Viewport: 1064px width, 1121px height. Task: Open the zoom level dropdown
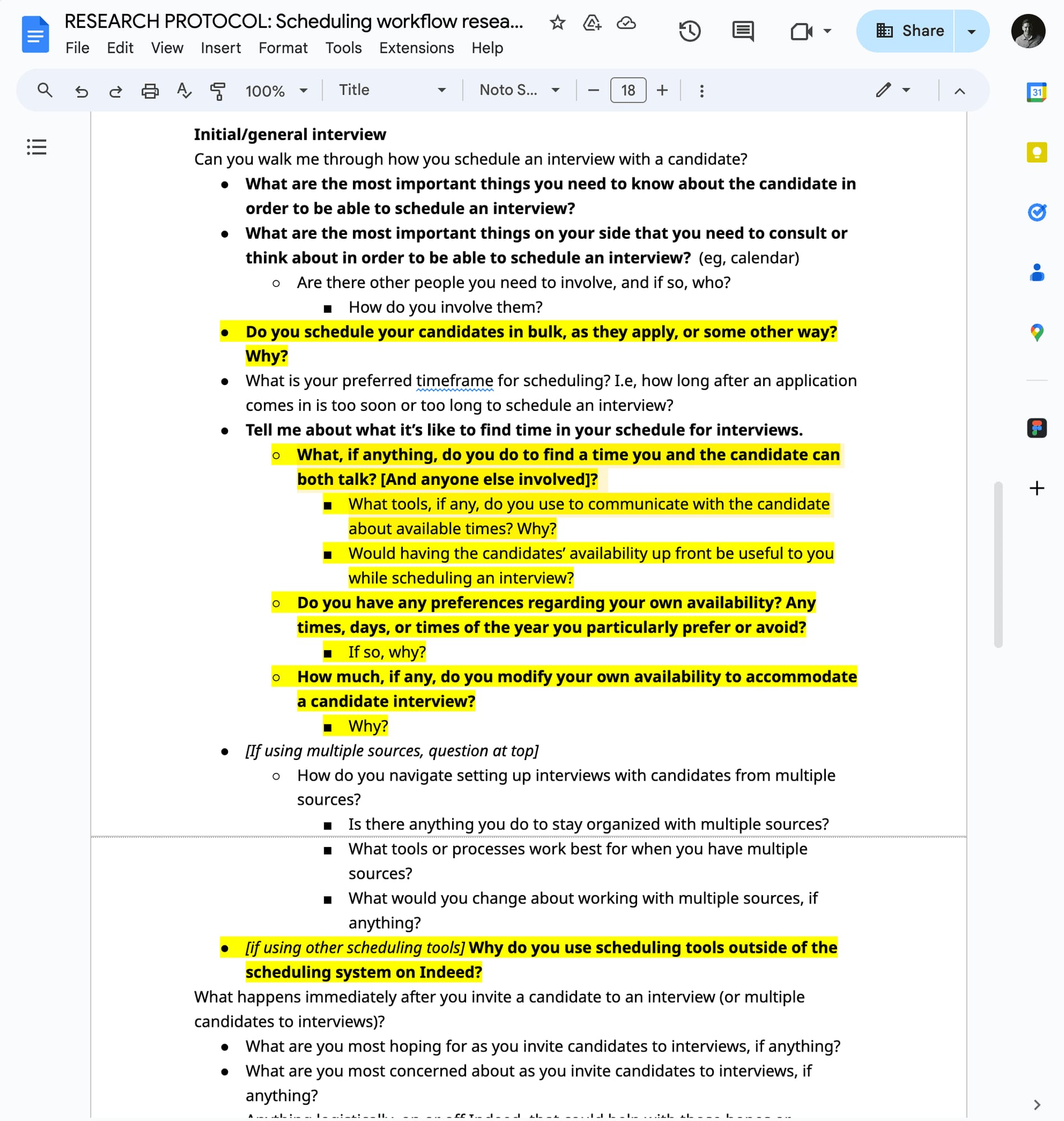276,91
